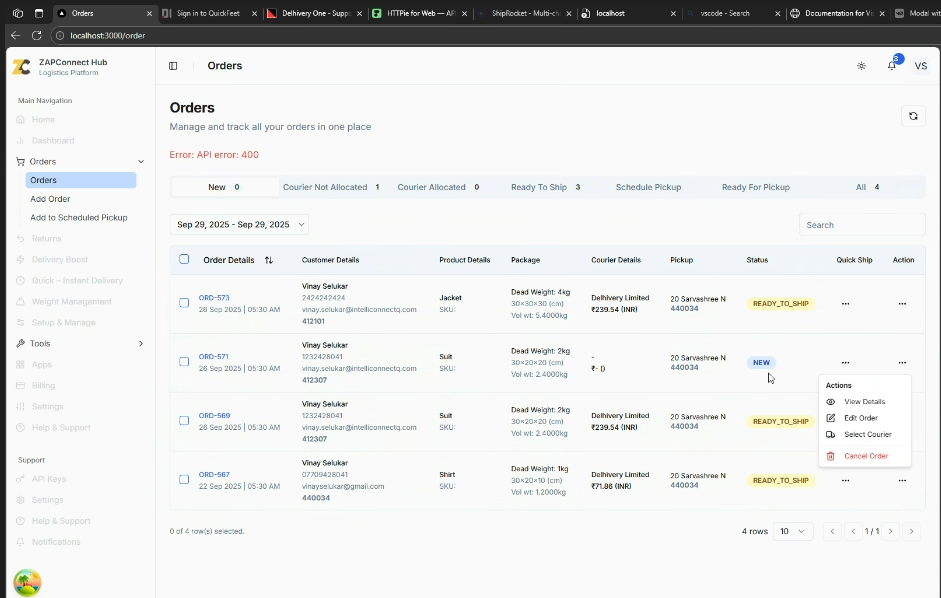Check the box for order ORD-569

[x=184, y=421]
